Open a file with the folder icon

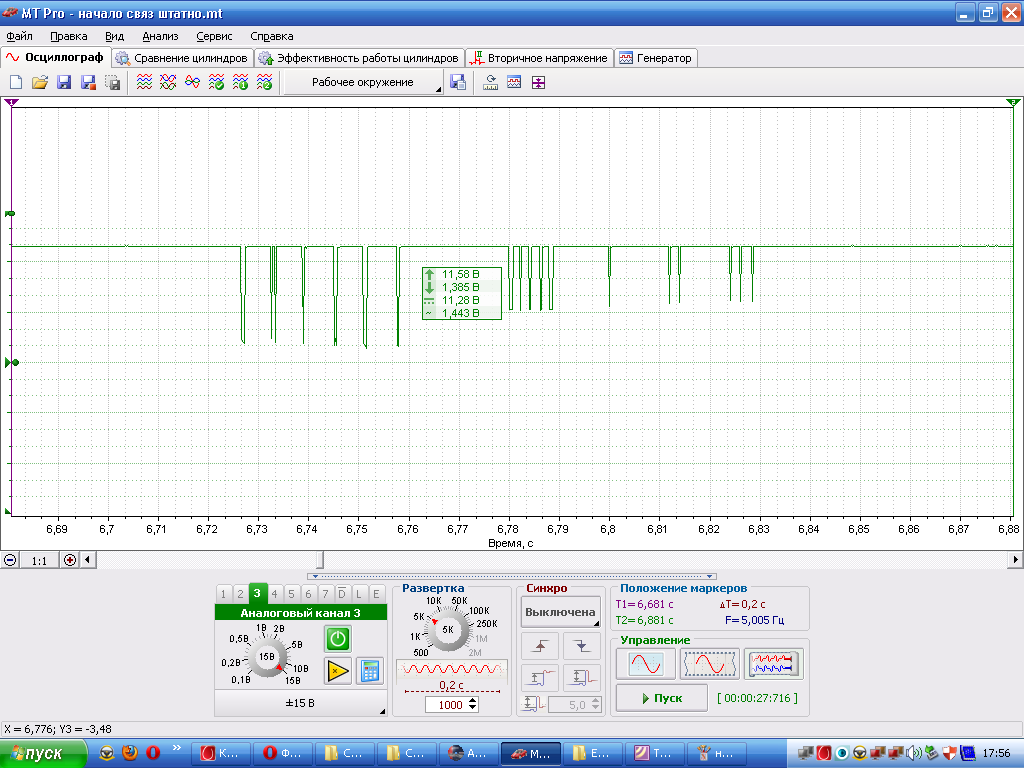click(40, 82)
